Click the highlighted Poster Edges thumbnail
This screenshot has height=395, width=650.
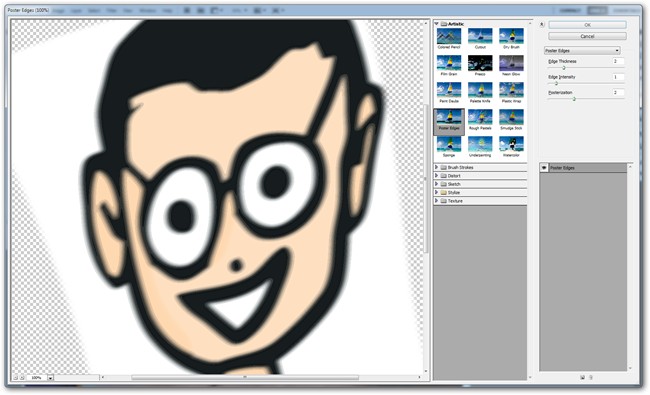[x=449, y=121]
